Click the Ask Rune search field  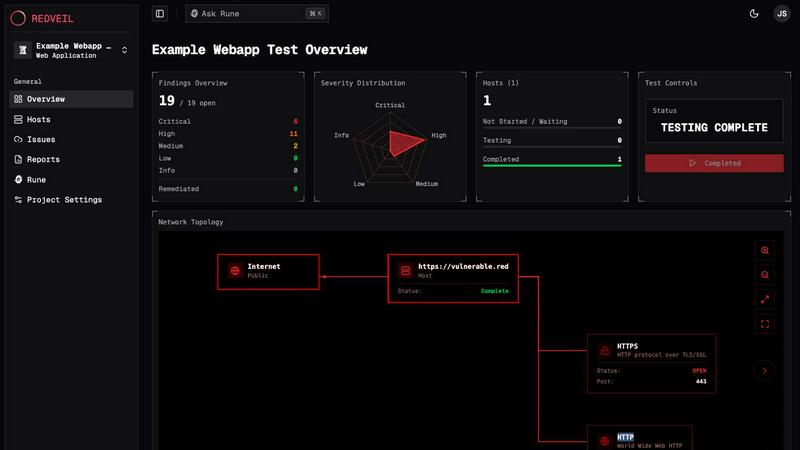(257, 14)
